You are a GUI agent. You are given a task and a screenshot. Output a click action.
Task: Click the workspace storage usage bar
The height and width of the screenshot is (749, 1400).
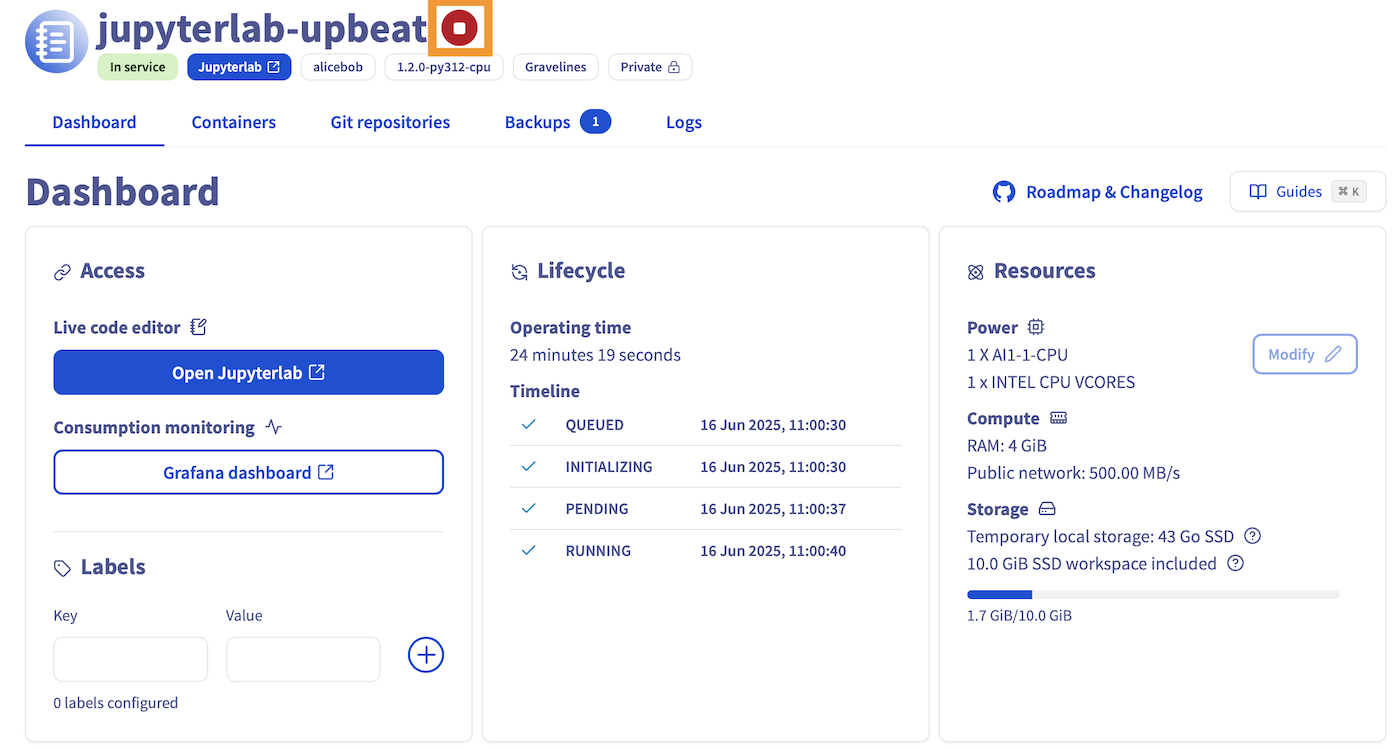(x=1152, y=595)
